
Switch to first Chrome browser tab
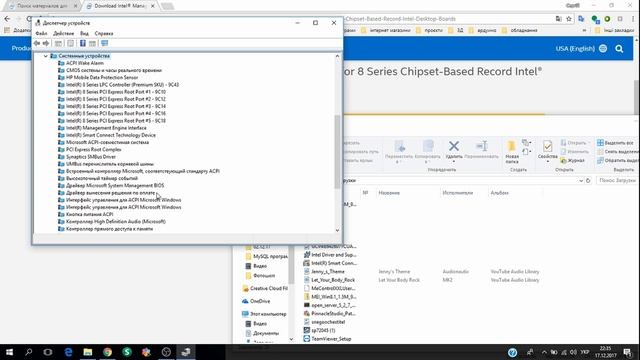click(43, 6)
